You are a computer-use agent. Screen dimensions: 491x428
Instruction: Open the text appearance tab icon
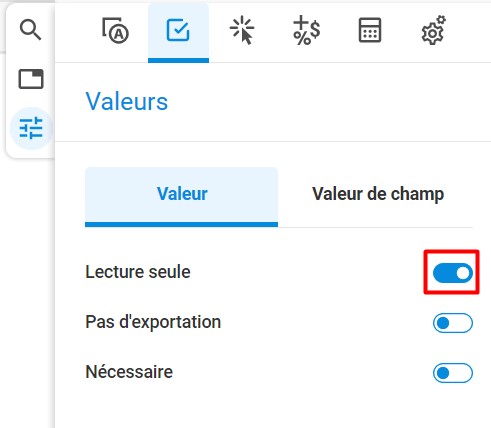tap(115, 31)
